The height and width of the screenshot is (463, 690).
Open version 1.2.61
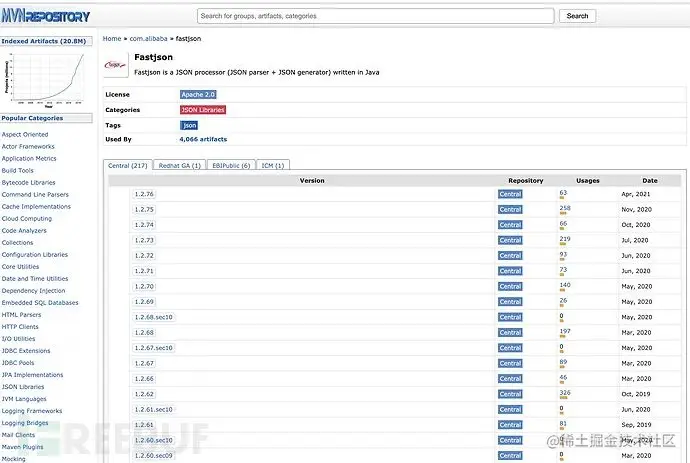point(144,425)
